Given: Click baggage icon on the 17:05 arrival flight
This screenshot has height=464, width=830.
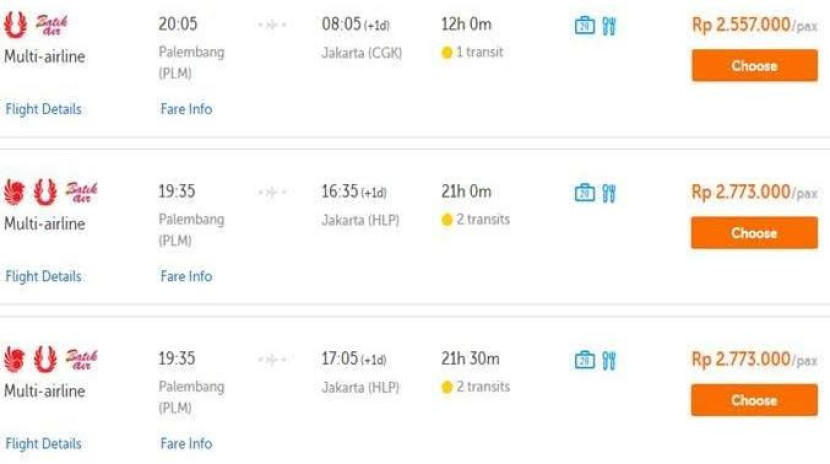Looking at the screenshot, I should 585,360.
